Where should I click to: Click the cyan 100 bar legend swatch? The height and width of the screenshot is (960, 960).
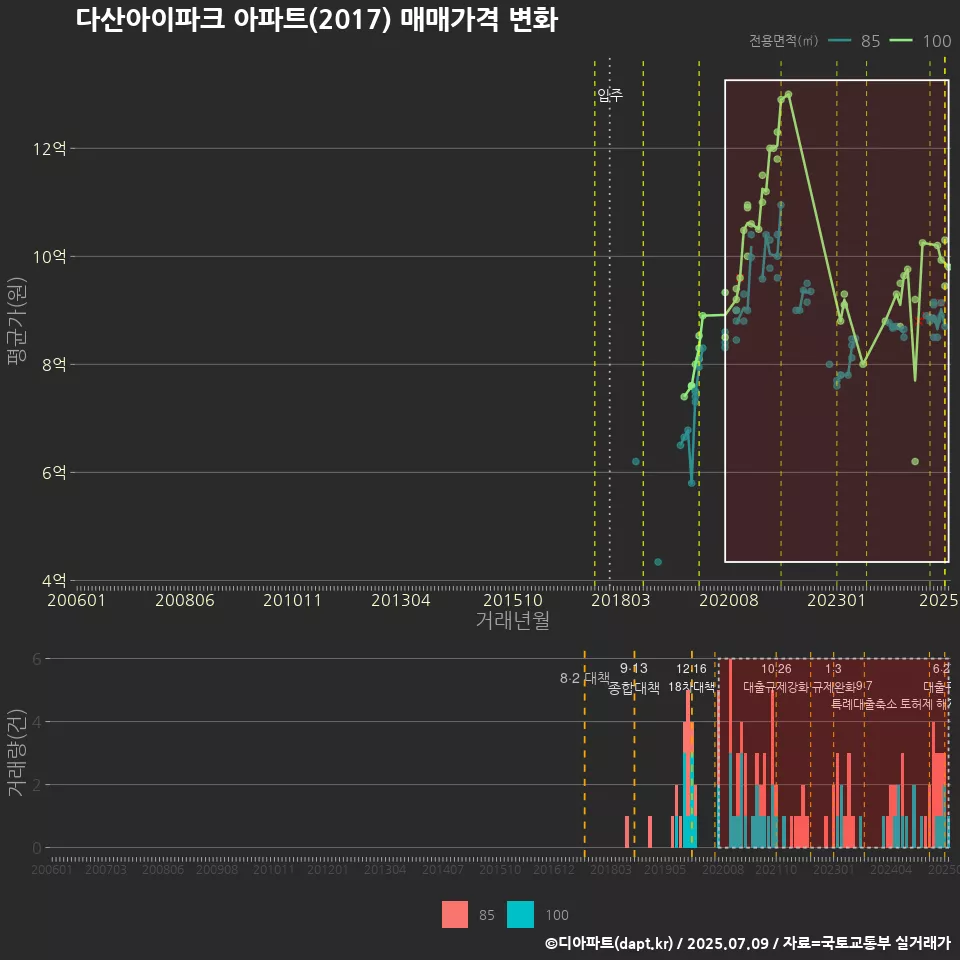(x=520, y=915)
